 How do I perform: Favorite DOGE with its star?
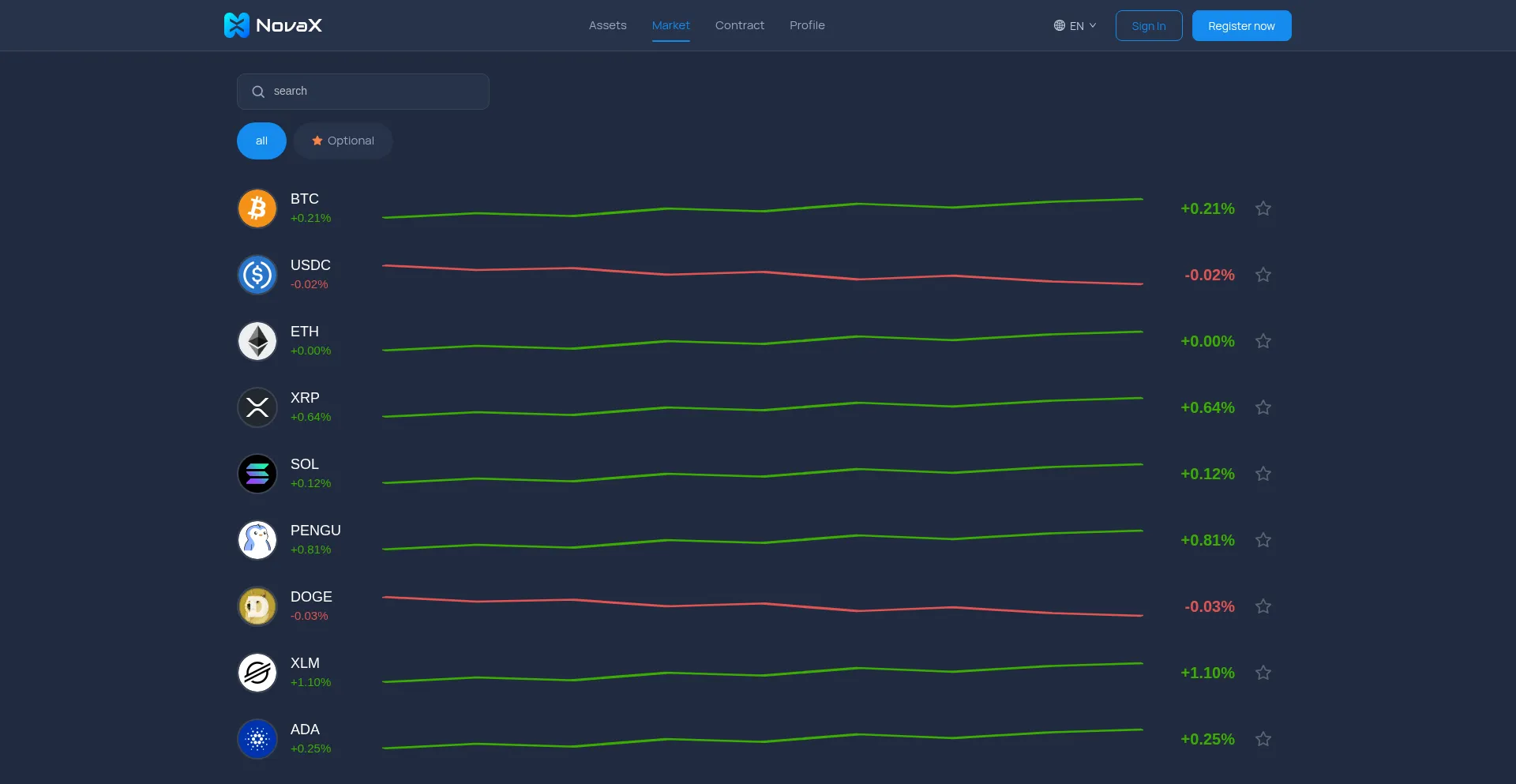click(1263, 606)
